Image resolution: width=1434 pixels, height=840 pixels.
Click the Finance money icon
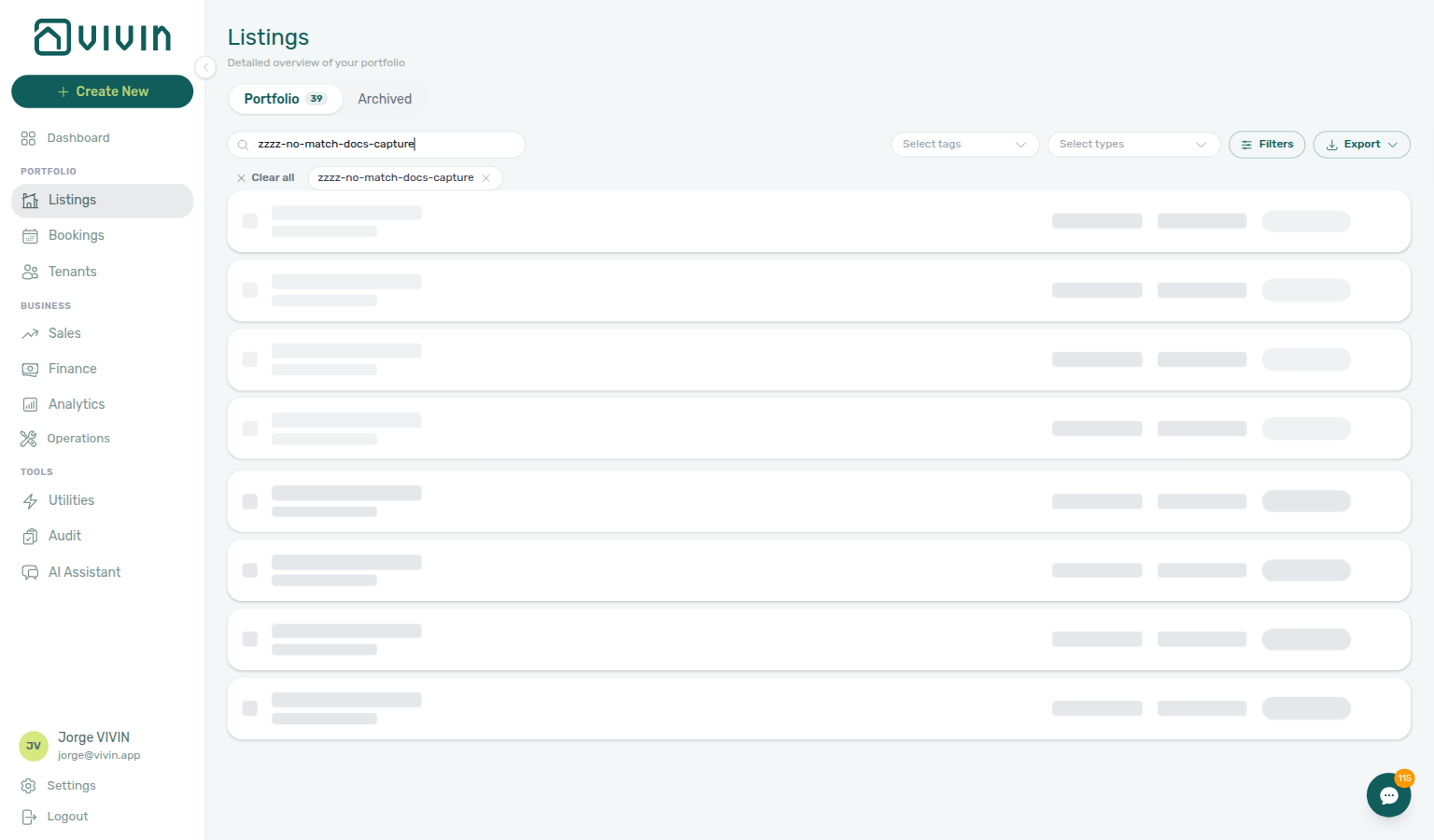click(x=30, y=370)
